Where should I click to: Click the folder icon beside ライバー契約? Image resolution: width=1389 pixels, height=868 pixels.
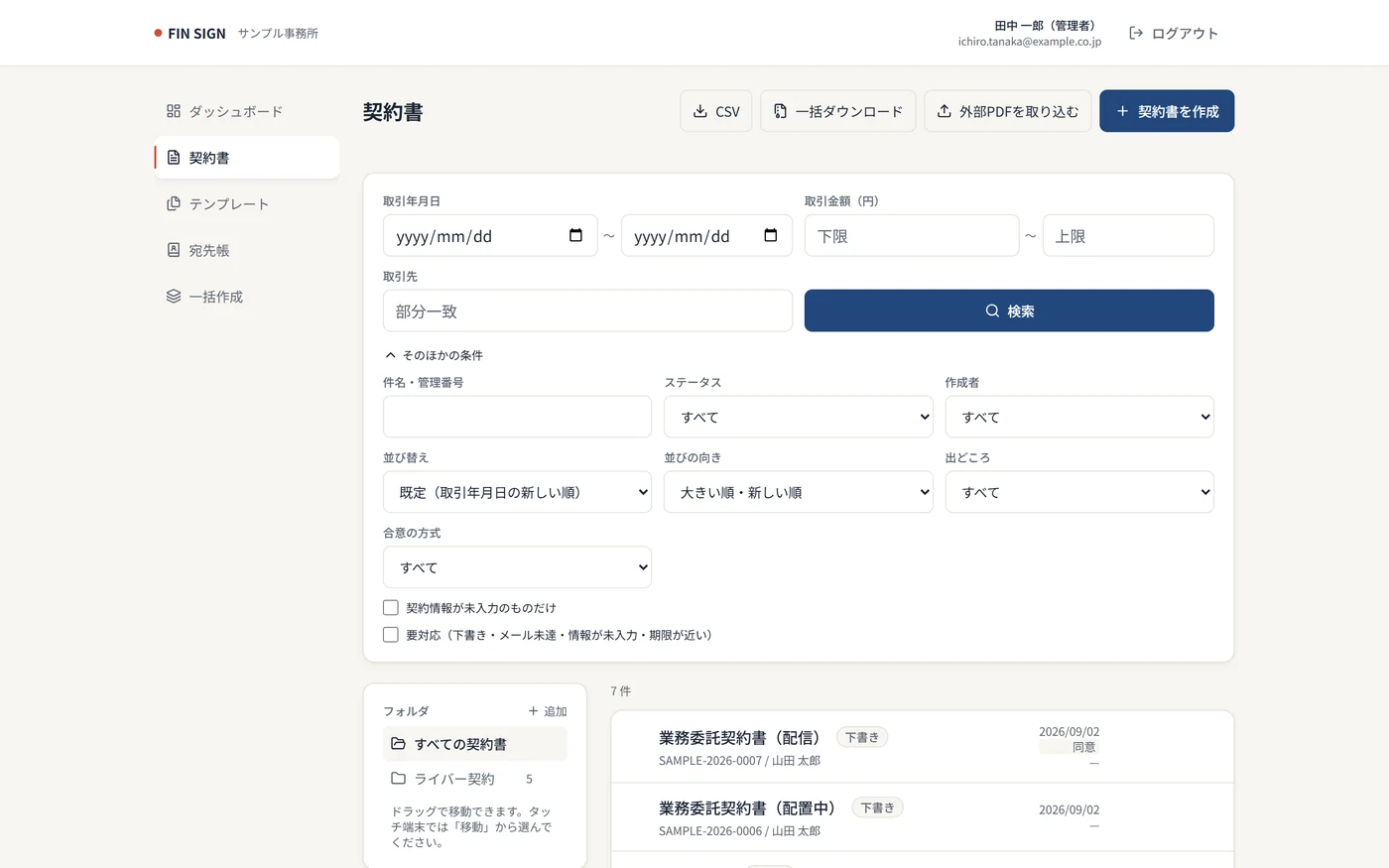398,778
